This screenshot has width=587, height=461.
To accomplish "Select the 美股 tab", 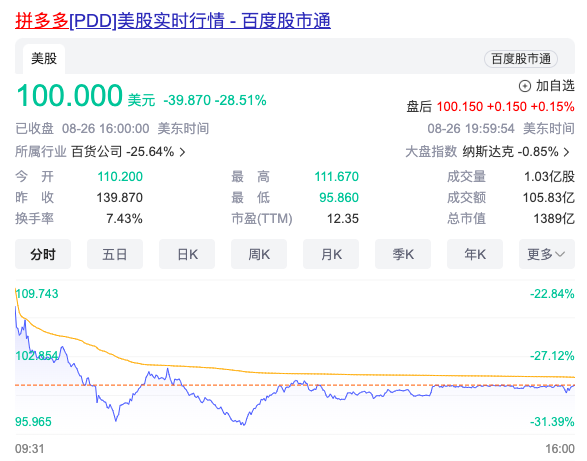I will pos(44,59).
